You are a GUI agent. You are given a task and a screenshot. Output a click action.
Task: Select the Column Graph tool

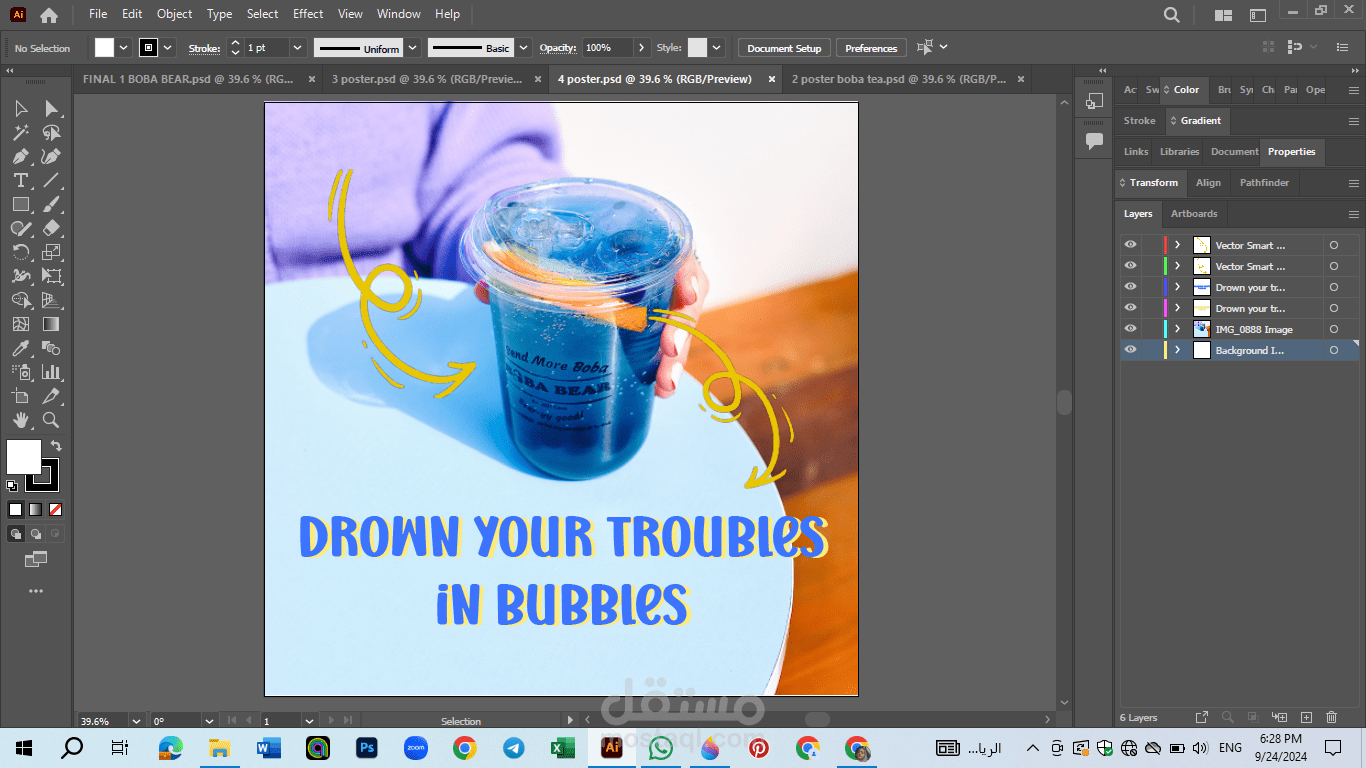[x=52, y=372]
